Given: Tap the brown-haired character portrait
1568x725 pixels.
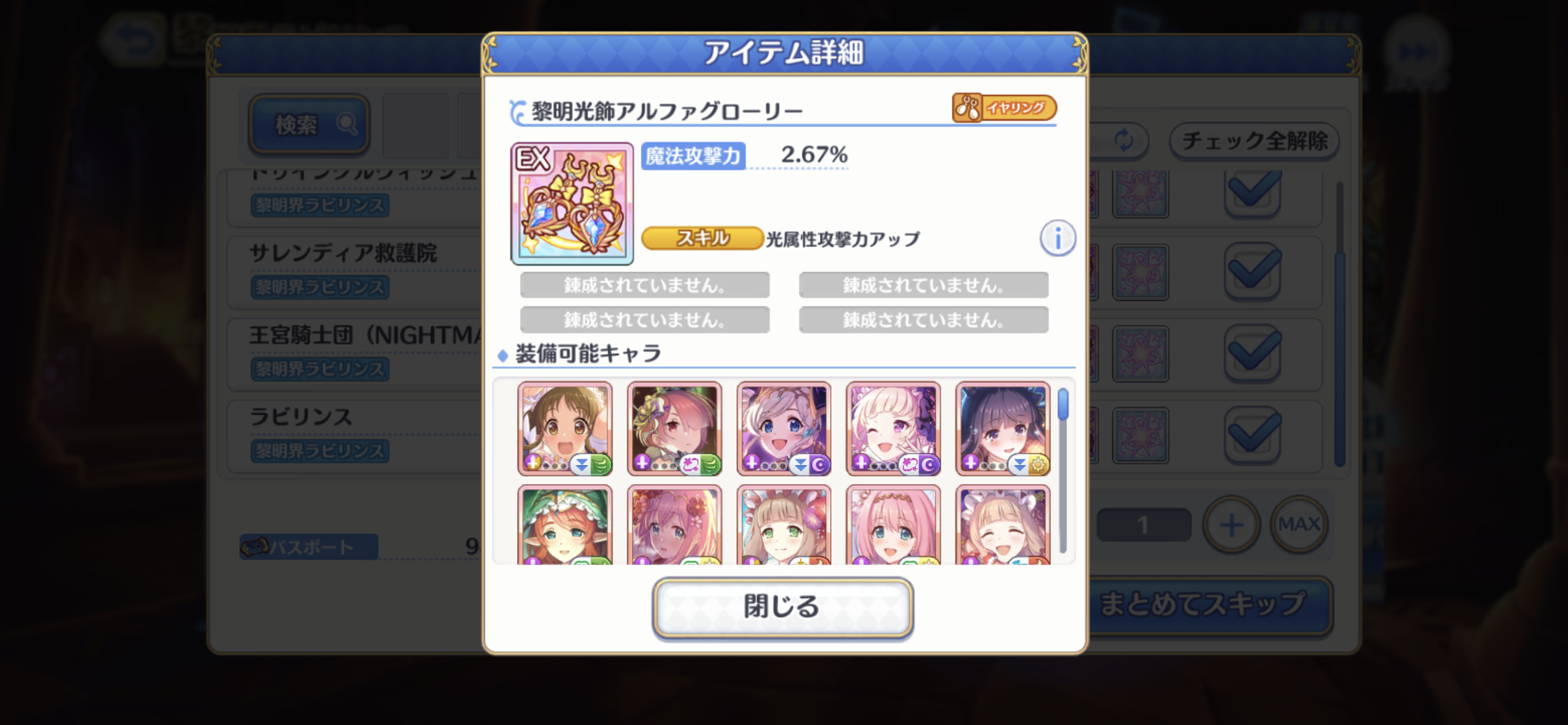Looking at the screenshot, I should (565, 429).
